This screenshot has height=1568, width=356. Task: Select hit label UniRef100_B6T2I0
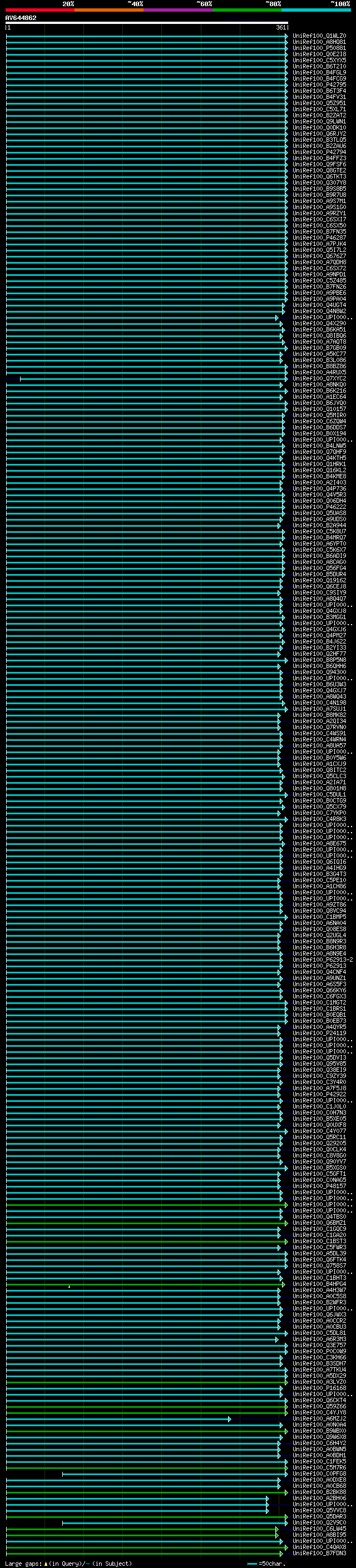point(319,66)
